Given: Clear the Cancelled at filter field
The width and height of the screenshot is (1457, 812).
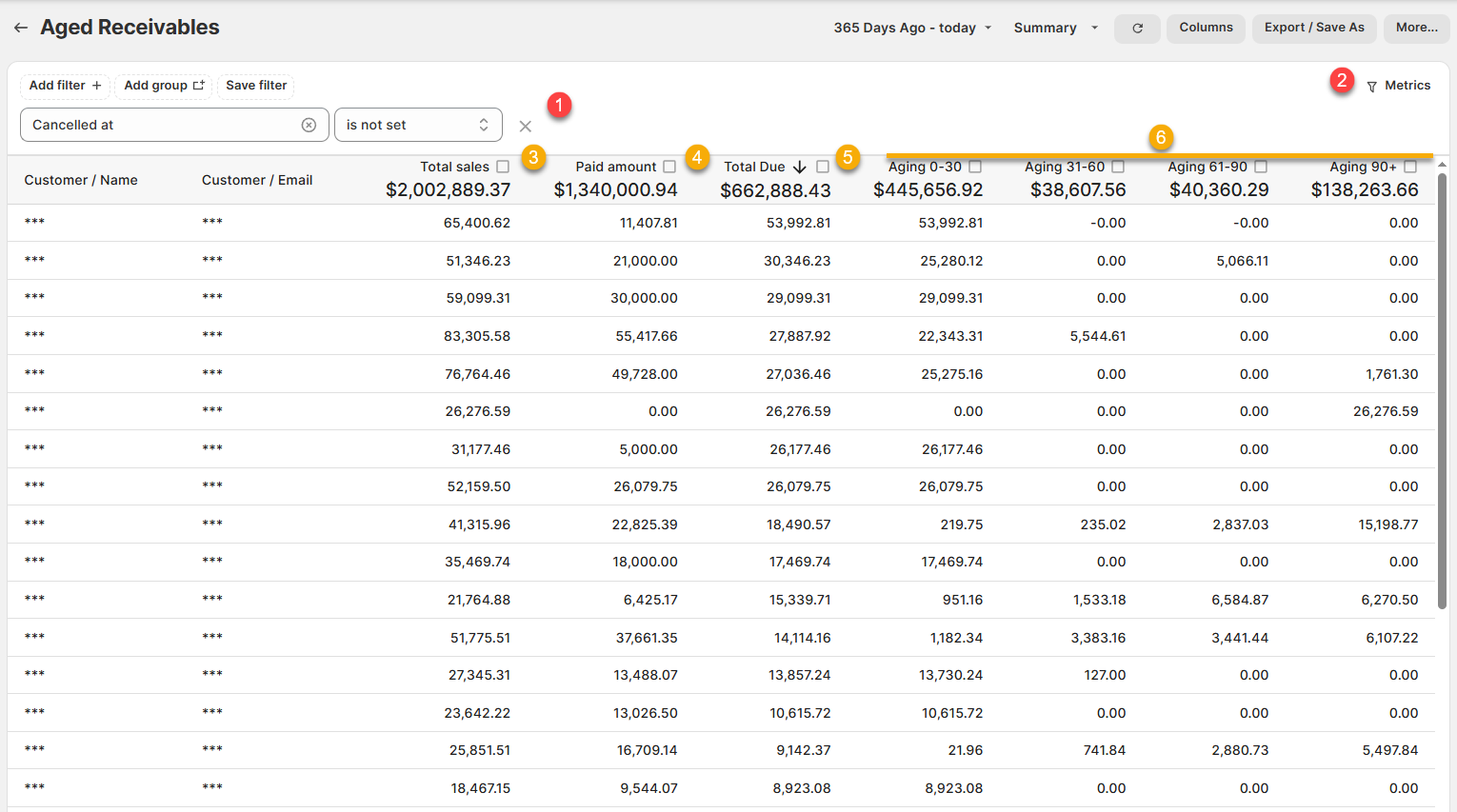Looking at the screenshot, I should coord(309,125).
